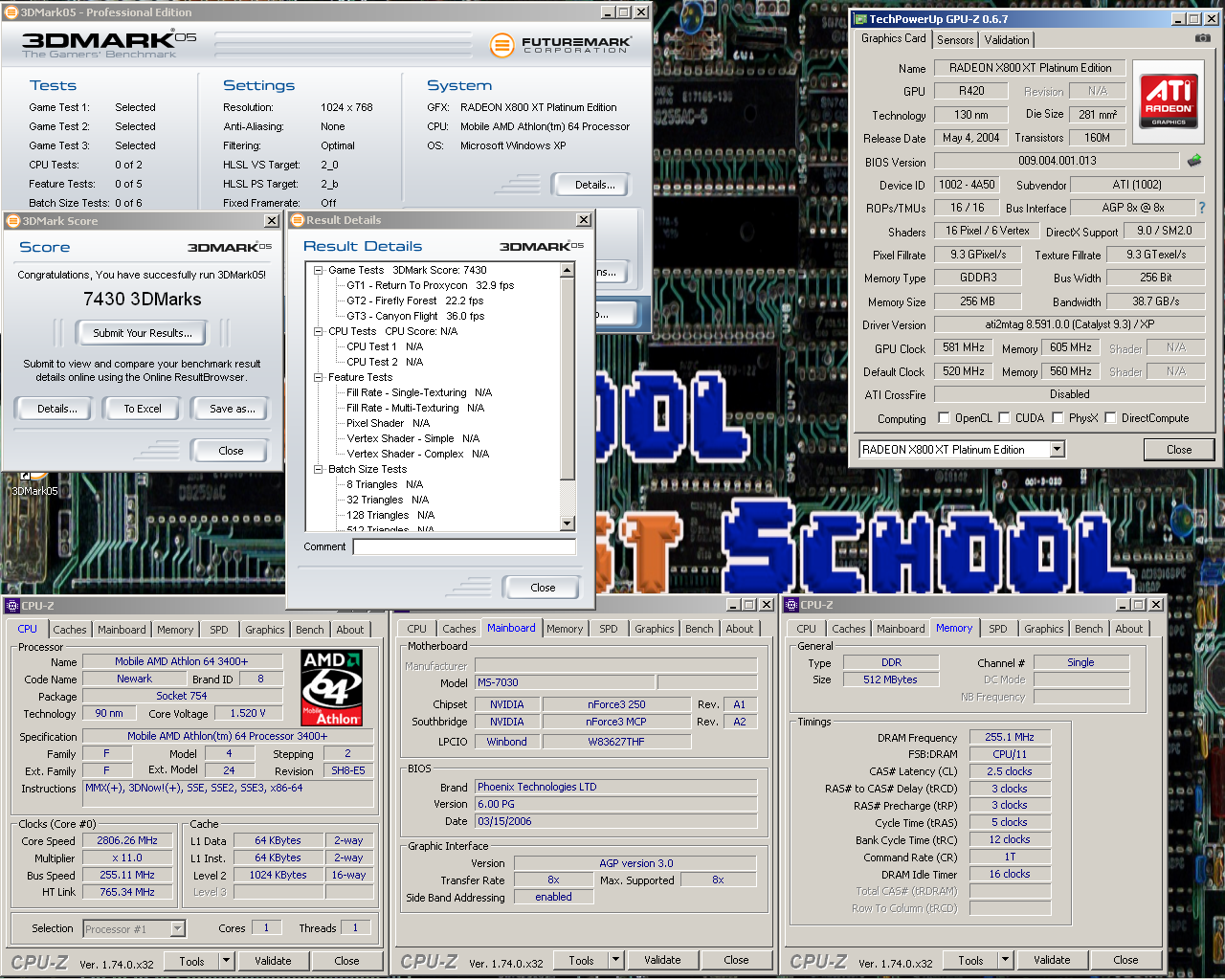Click the Save as... button
Screen dimensions: 1225x980
pos(233,409)
